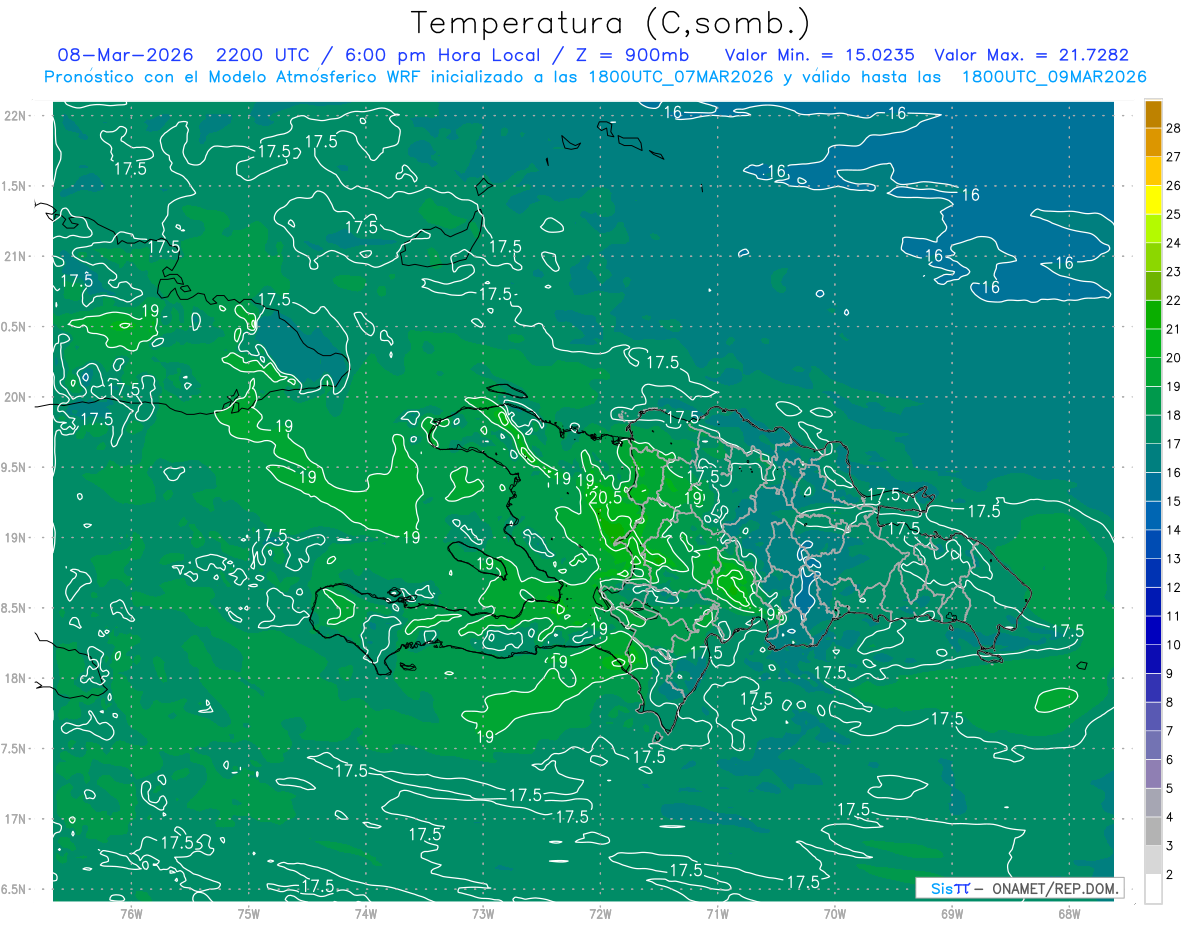
Task: Click 'Valor Max. = 21.7282' readout
Action: pyautogui.click(x=1031, y=56)
